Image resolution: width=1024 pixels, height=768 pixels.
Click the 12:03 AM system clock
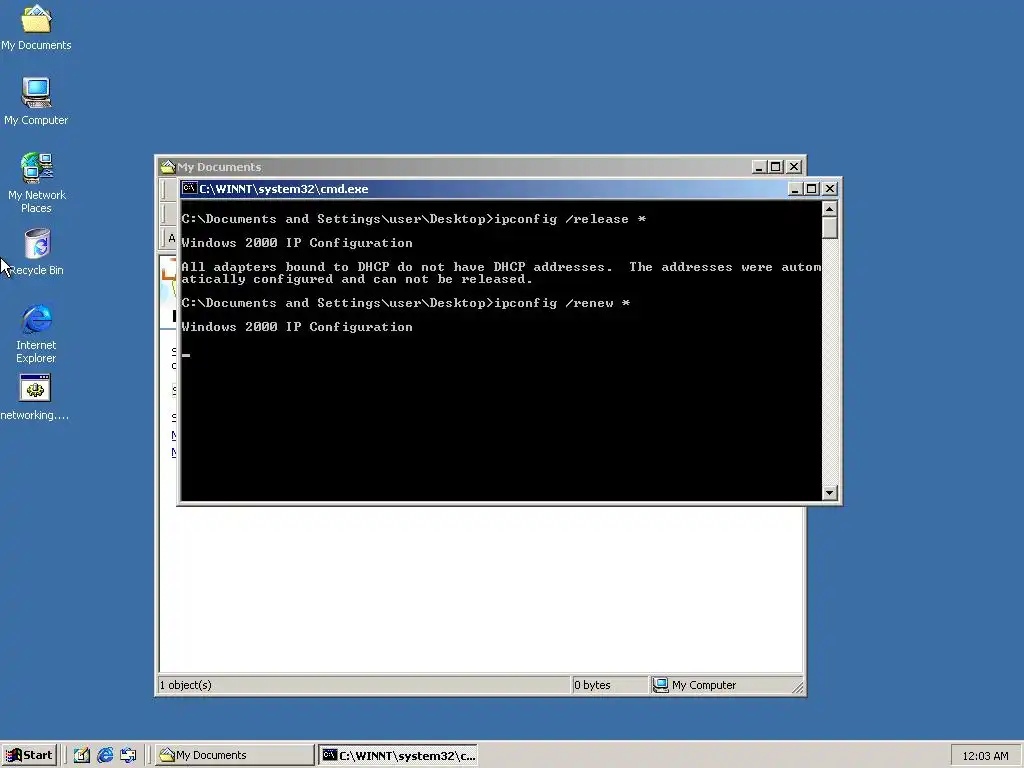pos(985,756)
